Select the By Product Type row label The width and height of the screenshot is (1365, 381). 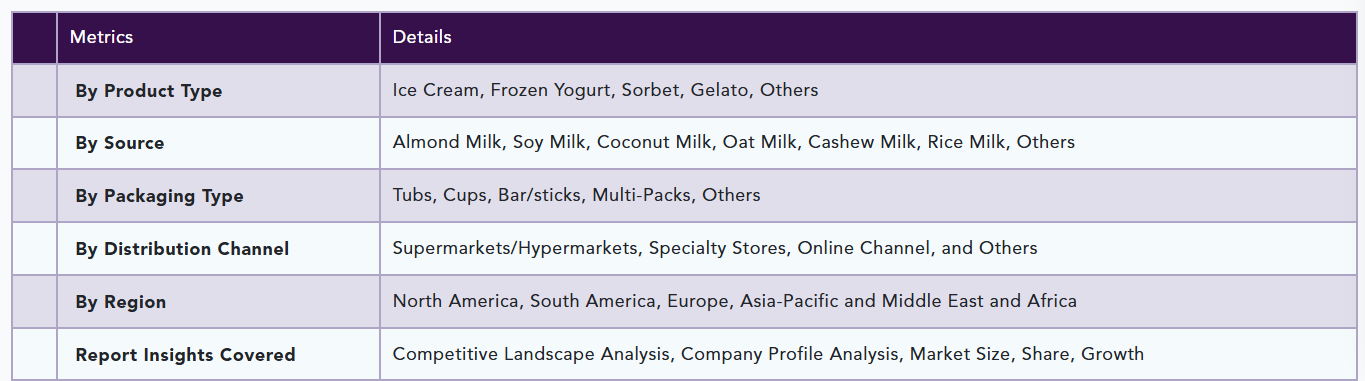[x=149, y=91]
